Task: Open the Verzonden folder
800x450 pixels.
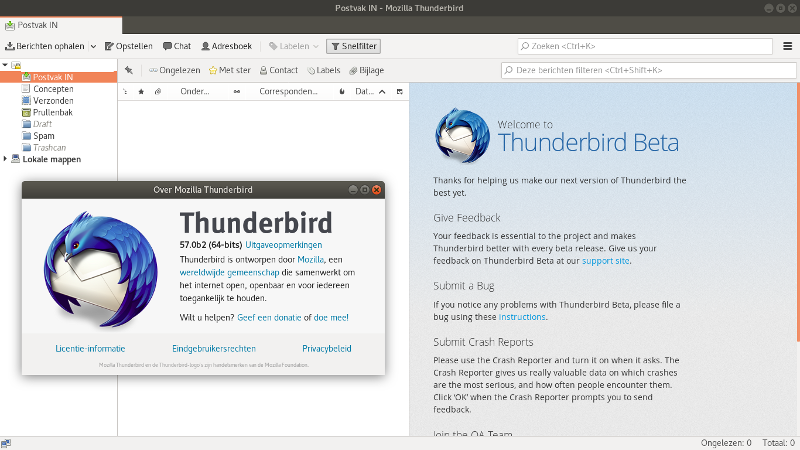Action: tap(53, 101)
